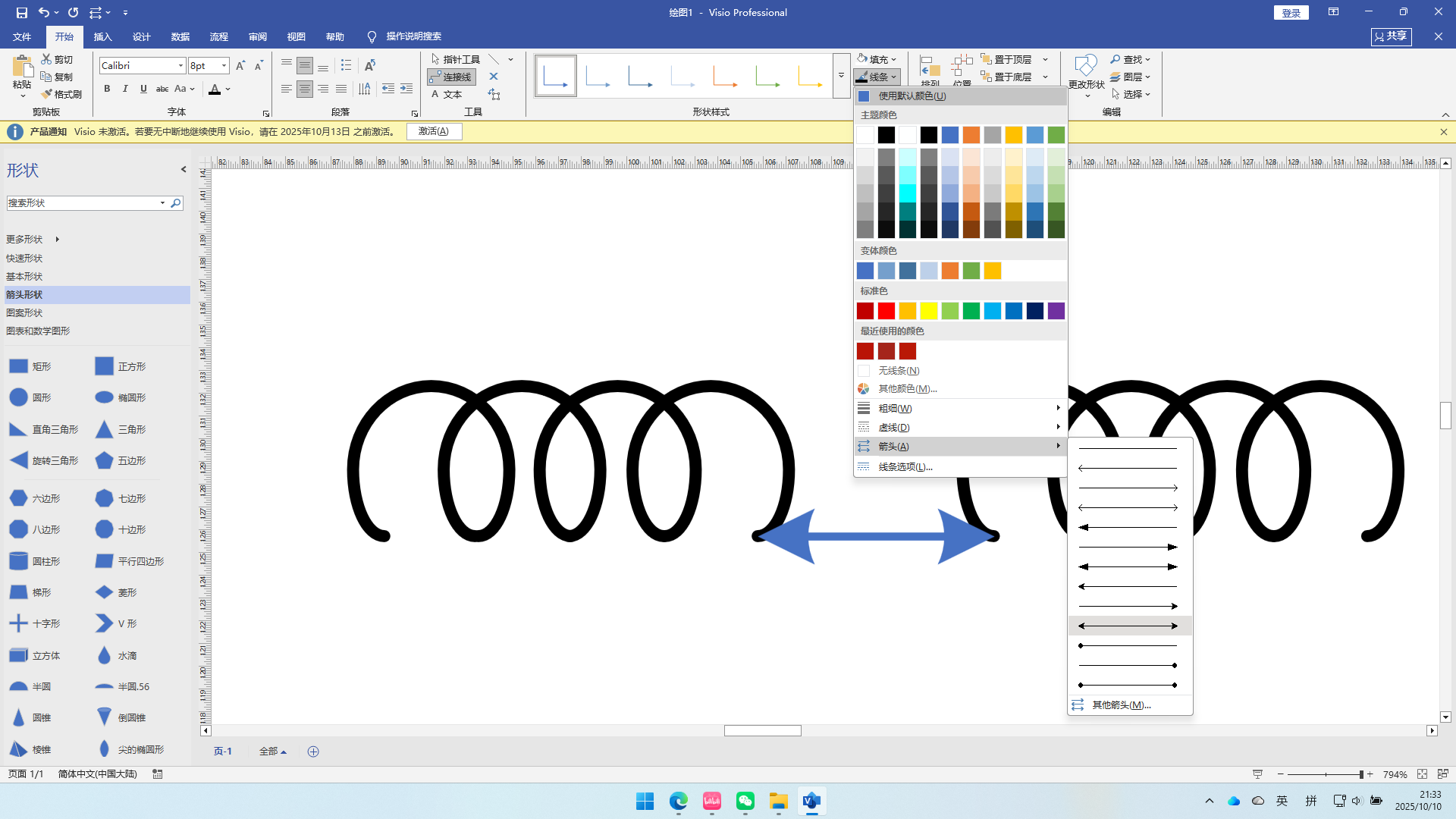Screen dimensions: 1456x819
Task: Toggle Underline text formatting
Action: pos(143,89)
